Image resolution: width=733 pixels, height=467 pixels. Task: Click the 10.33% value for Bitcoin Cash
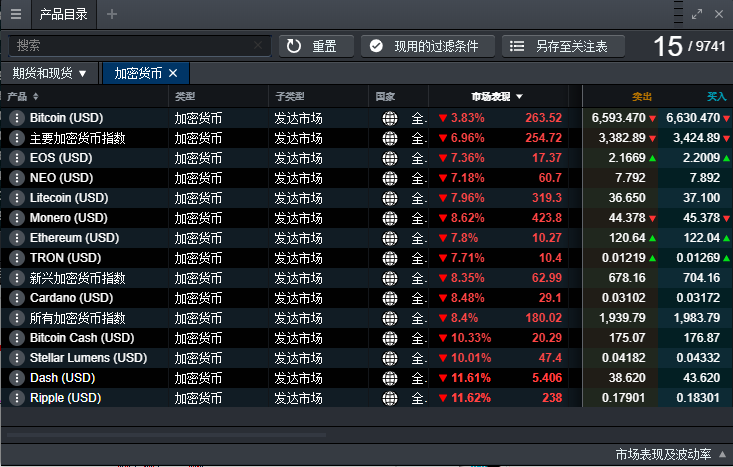click(x=471, y=338)
